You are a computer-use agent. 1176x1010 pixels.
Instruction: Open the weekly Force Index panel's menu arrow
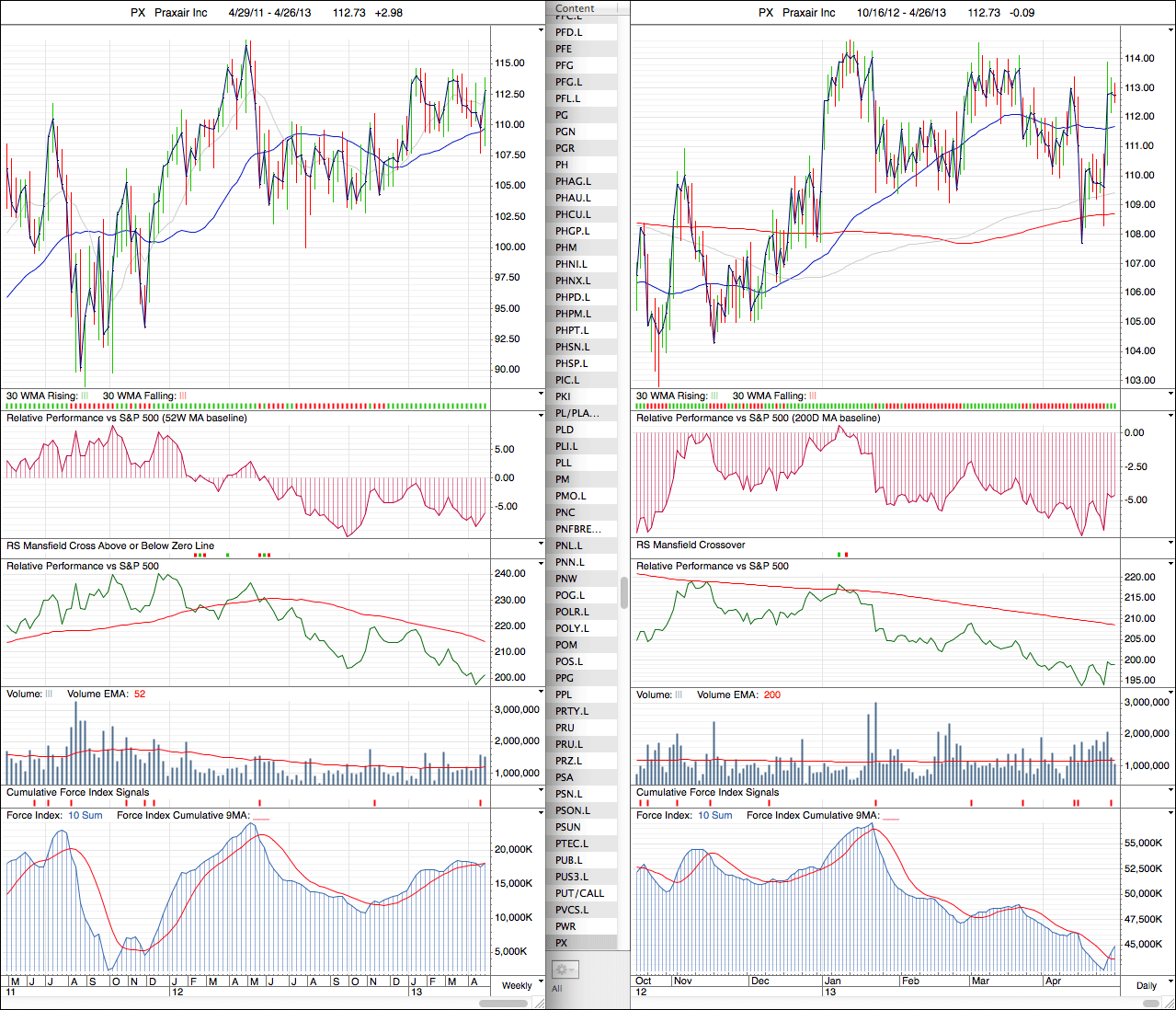point(541,814)
